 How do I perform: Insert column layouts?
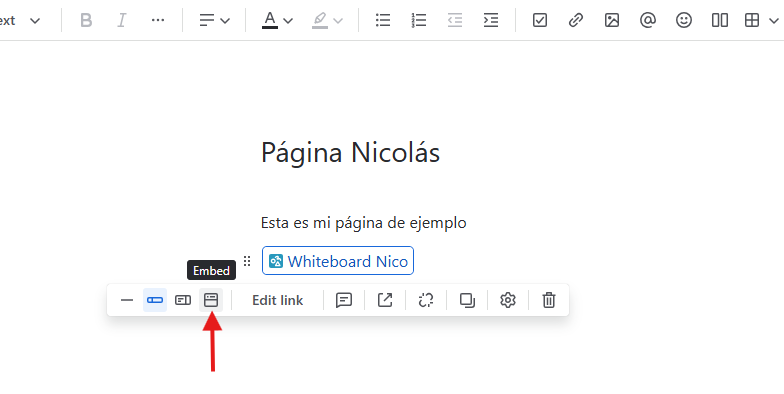point(720,20)
